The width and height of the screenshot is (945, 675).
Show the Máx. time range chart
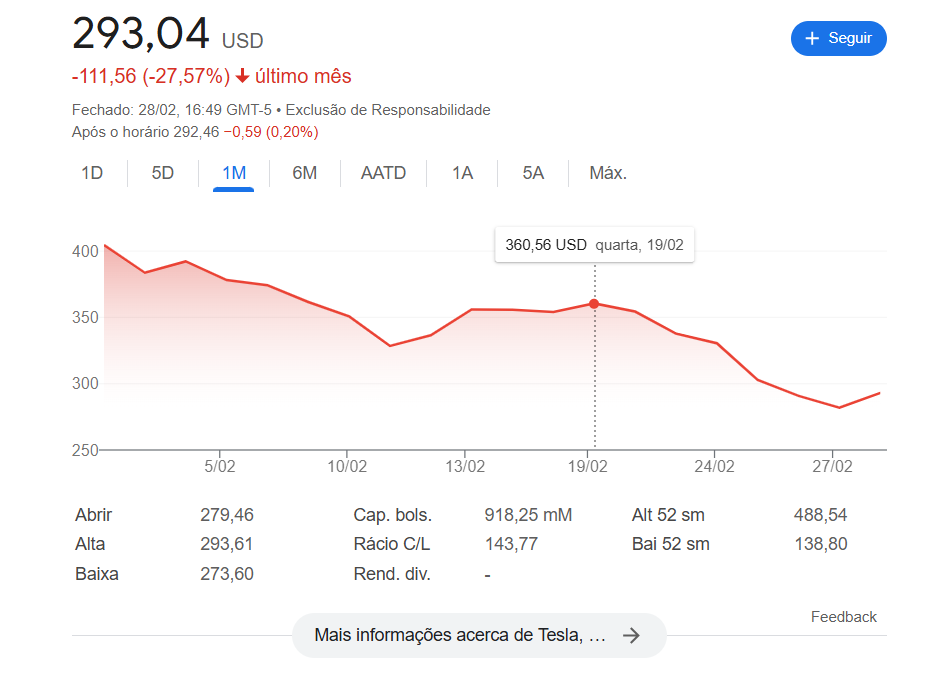[608, 173]
